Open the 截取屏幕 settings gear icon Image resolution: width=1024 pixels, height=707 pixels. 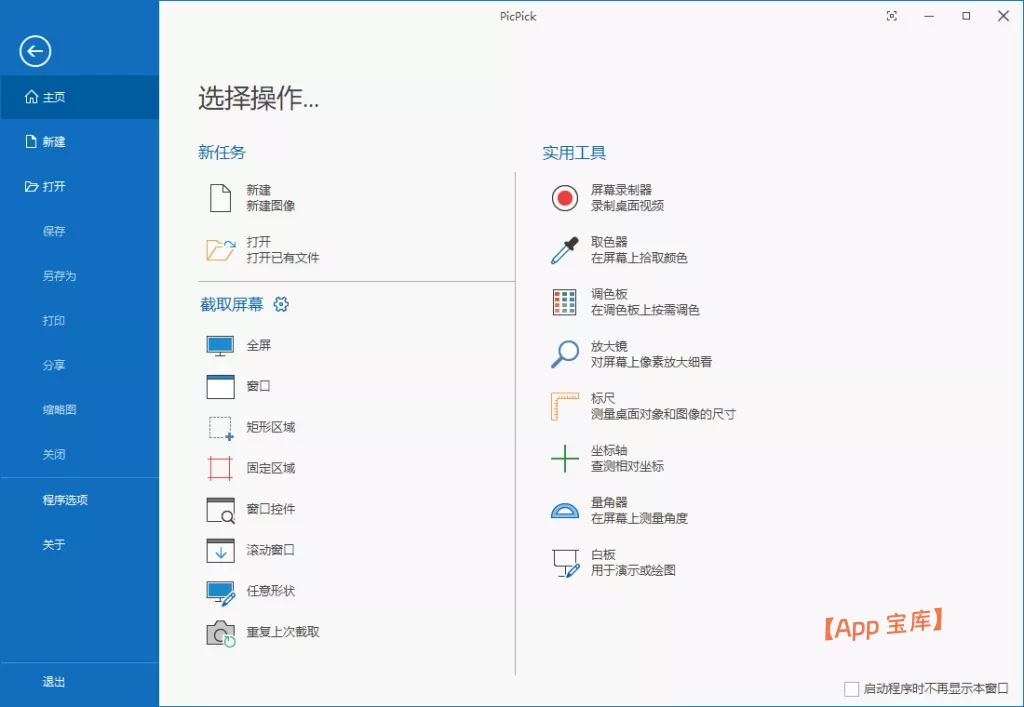tap(281, 304)
